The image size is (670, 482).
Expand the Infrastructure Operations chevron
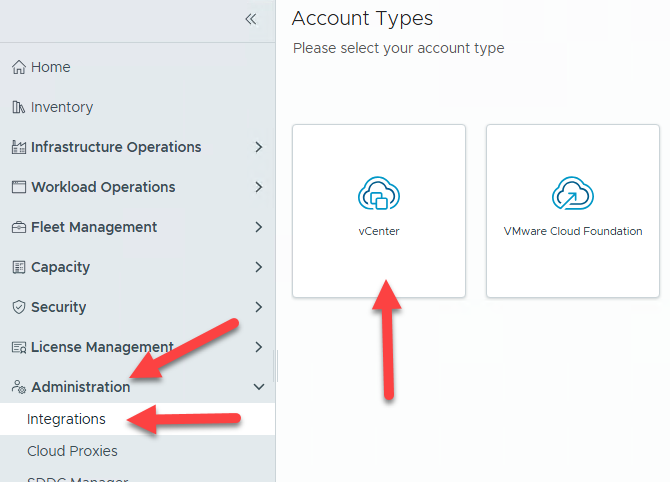(x=259, y=147)
